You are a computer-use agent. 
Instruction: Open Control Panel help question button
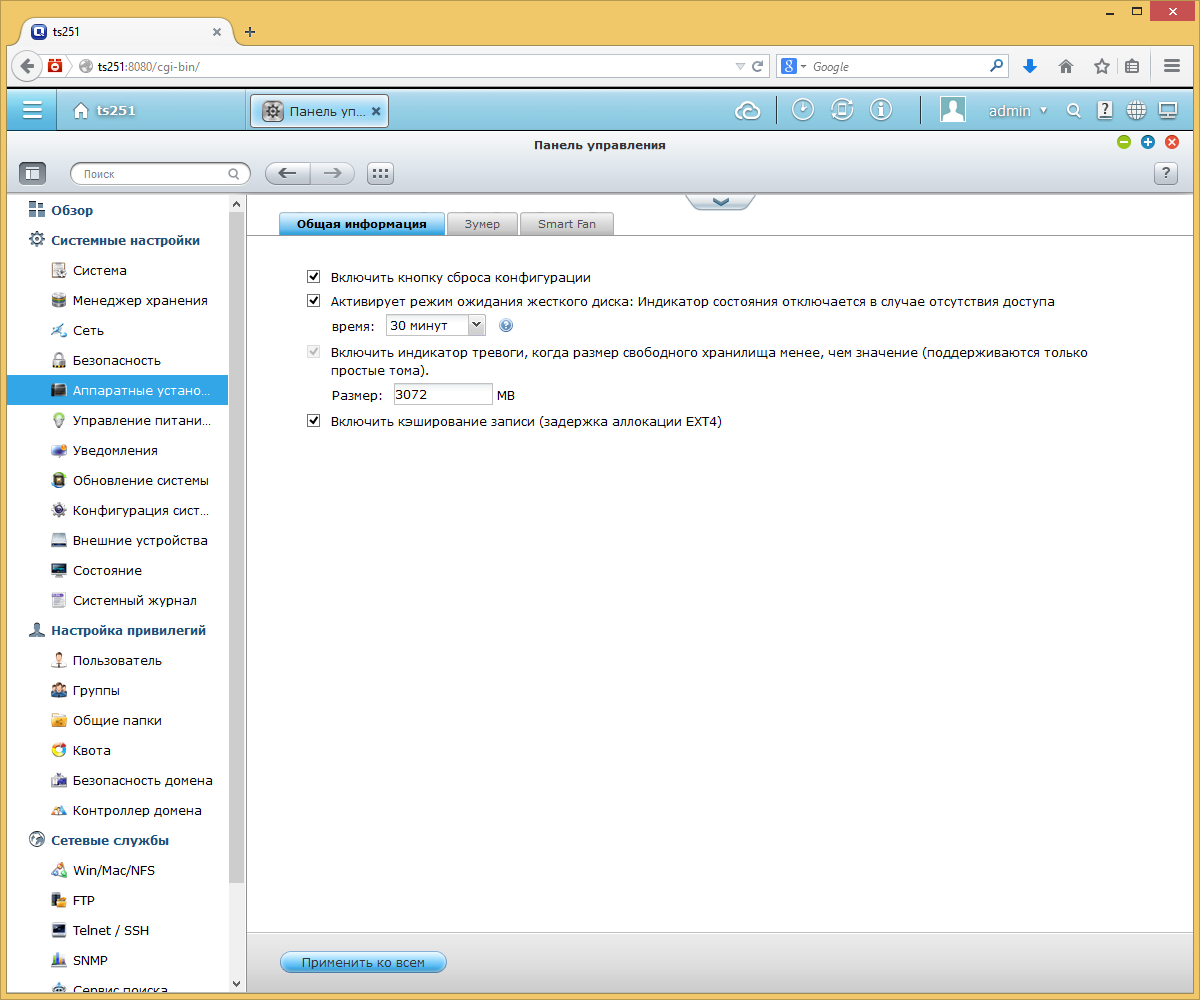1165,173
